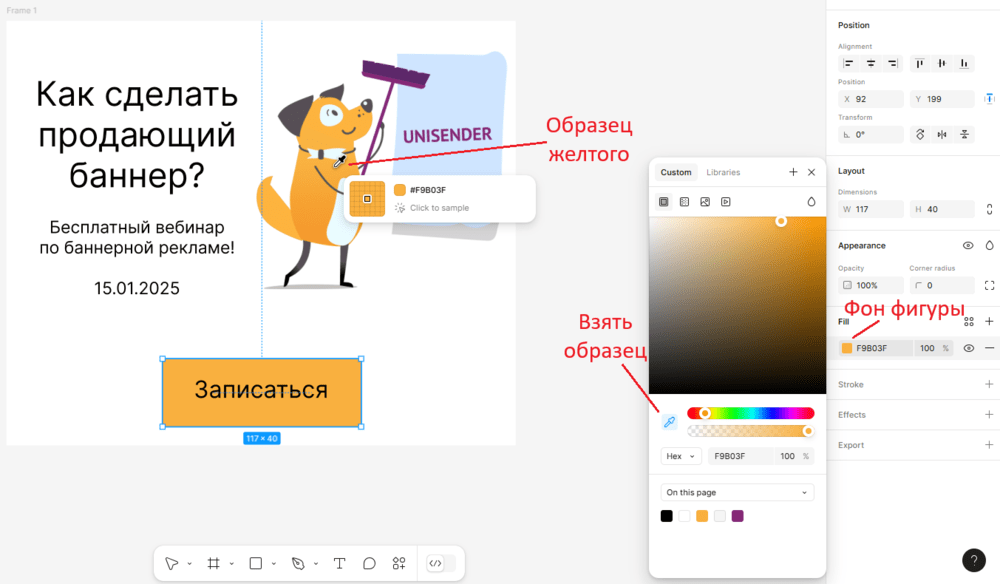
Task: Flip horizontal icon in Transform
Action: [x=942, y=135]
